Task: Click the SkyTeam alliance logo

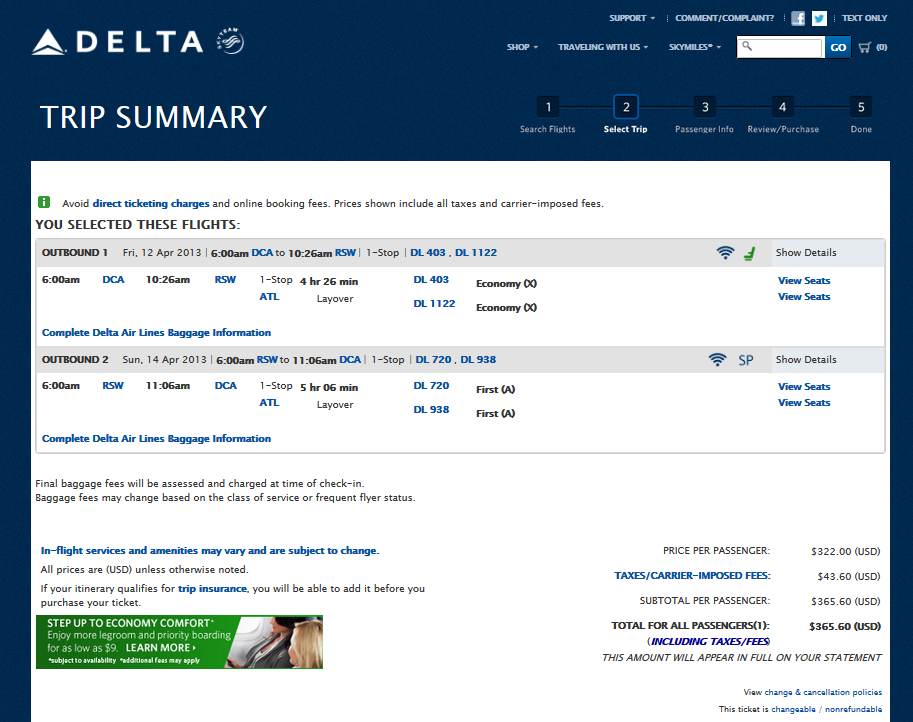Action: (x=229, y=42)
